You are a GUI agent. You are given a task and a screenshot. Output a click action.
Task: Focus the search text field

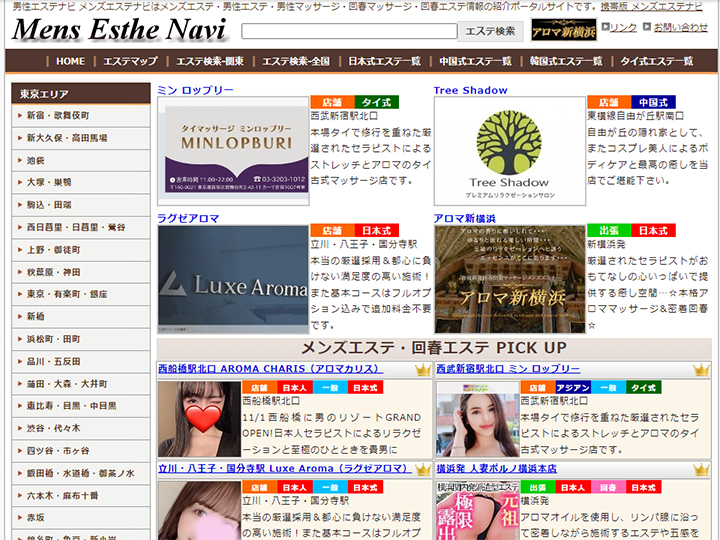349,31
